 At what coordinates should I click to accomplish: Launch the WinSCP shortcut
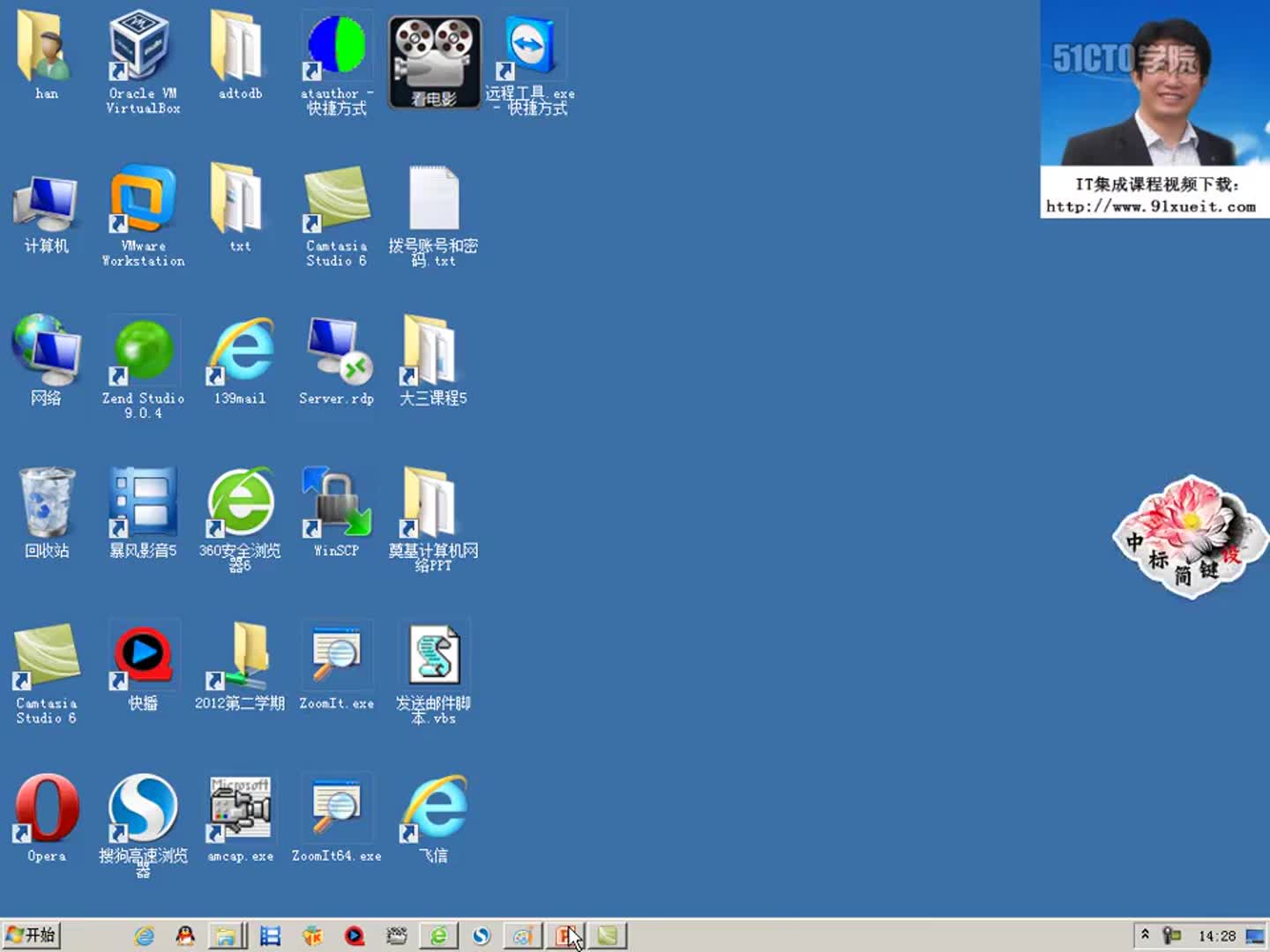pos(336,514)
